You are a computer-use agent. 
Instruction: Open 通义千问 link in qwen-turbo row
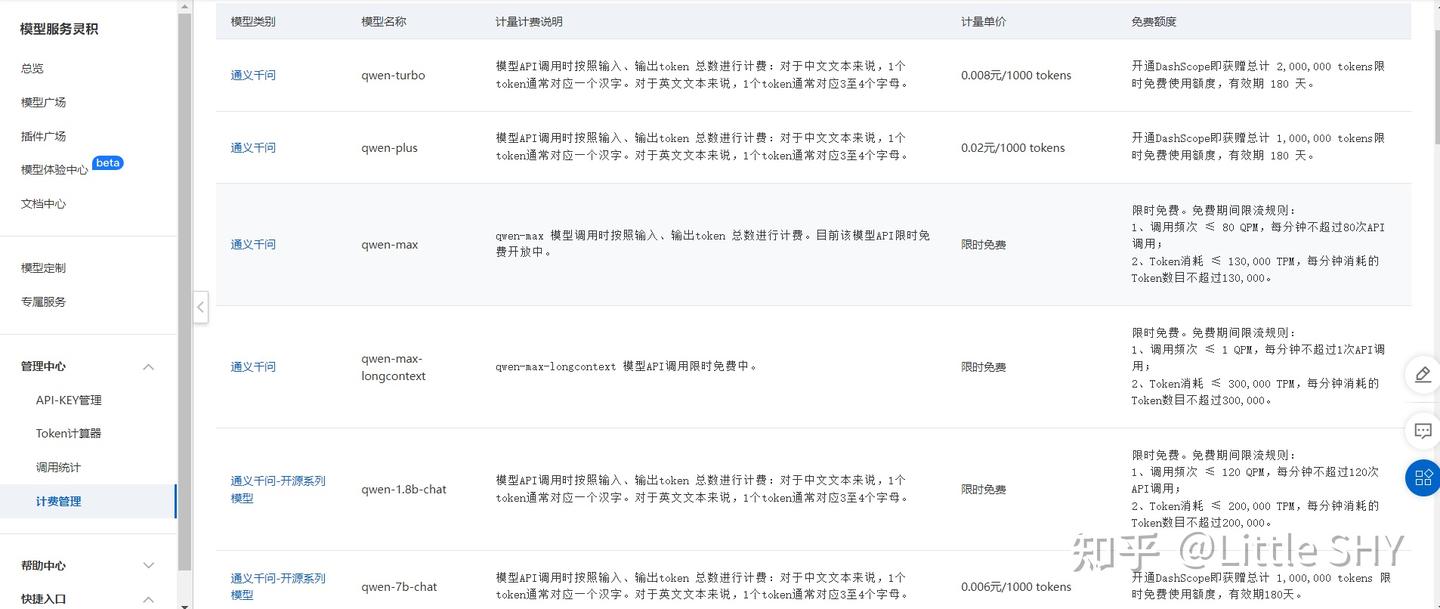coord(253,75)
